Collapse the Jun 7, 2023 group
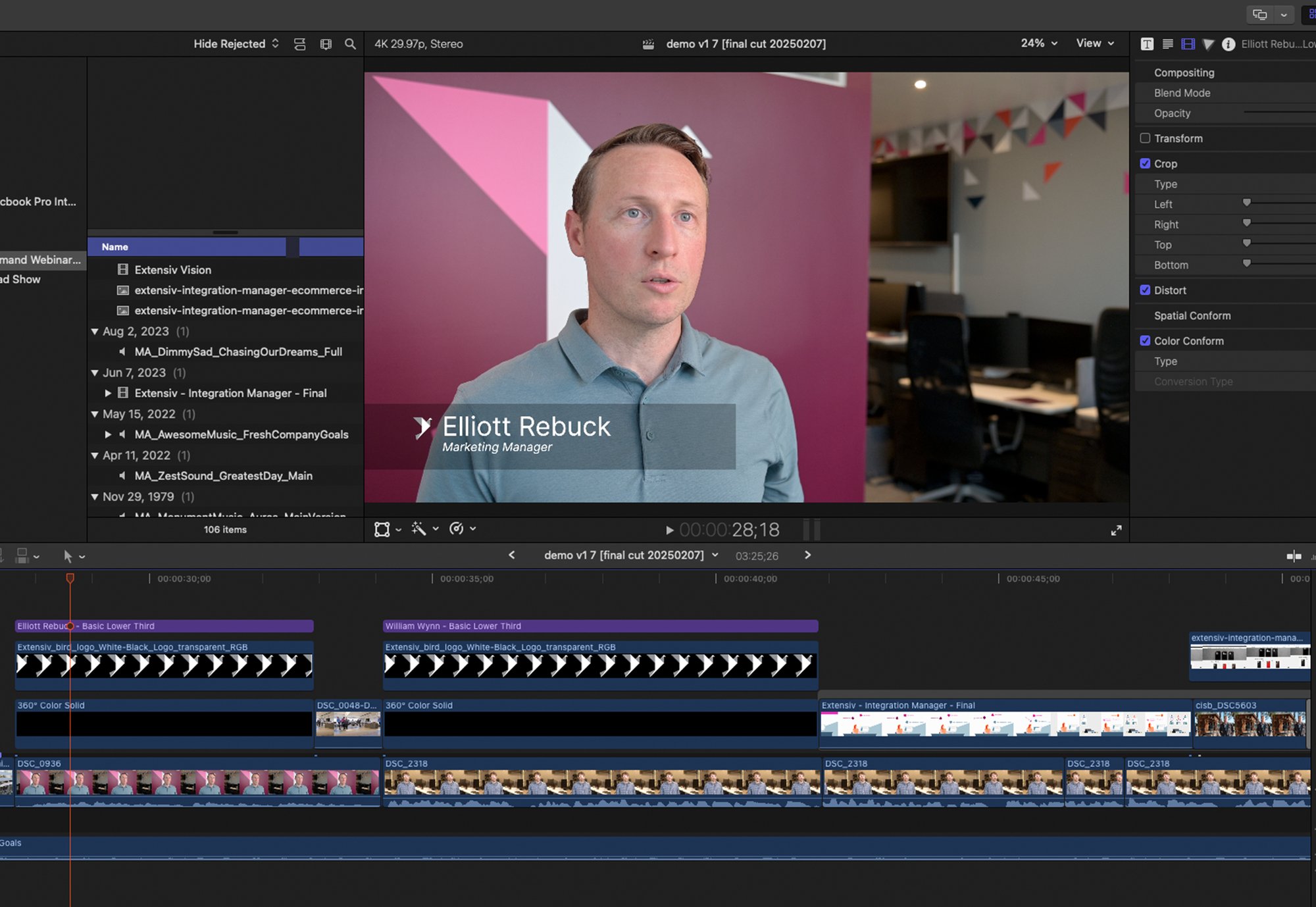The width and height of the screenshot is (1316, 907). tap(95, 373)
